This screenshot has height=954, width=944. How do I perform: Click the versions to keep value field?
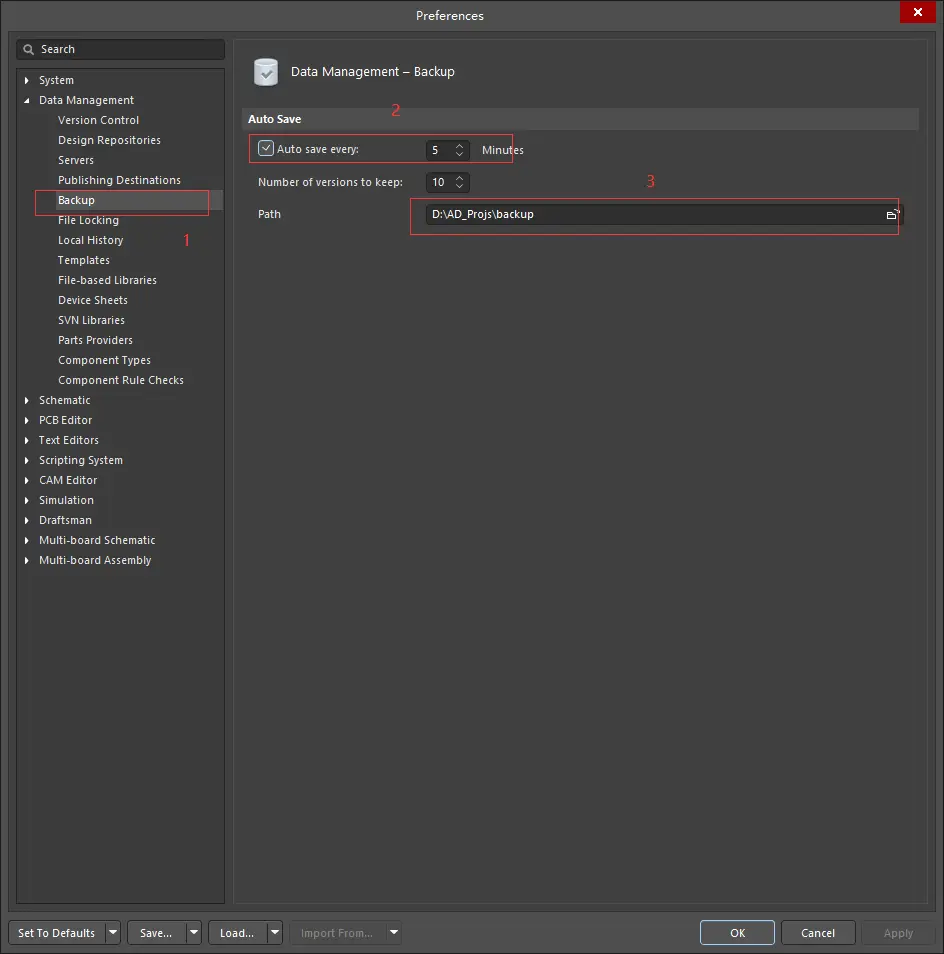(x=440, y=183)
